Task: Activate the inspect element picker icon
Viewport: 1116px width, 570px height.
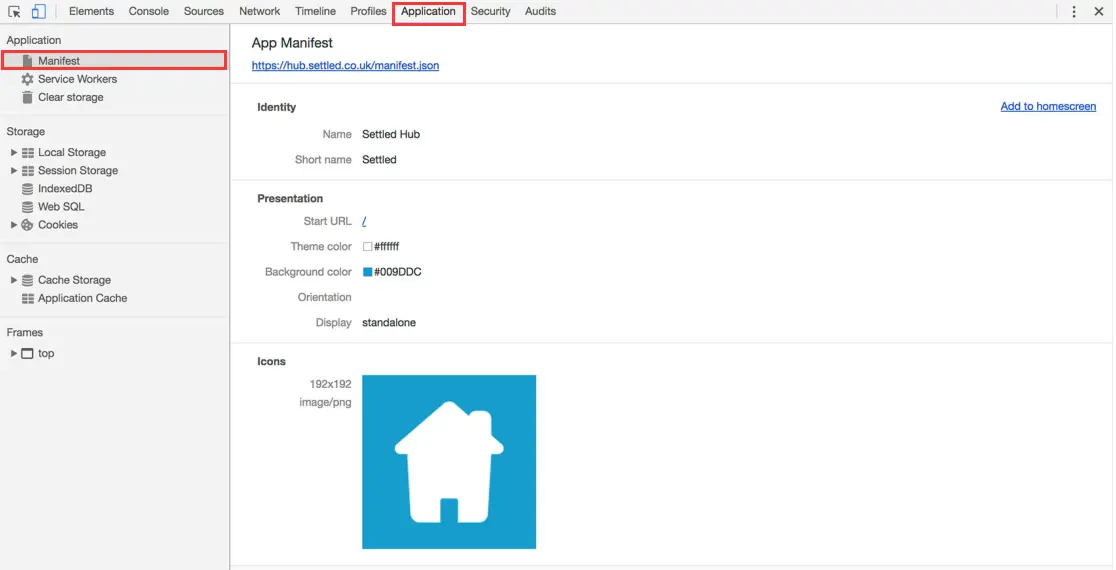Action: pyautogui.click(x=14, y=11)
